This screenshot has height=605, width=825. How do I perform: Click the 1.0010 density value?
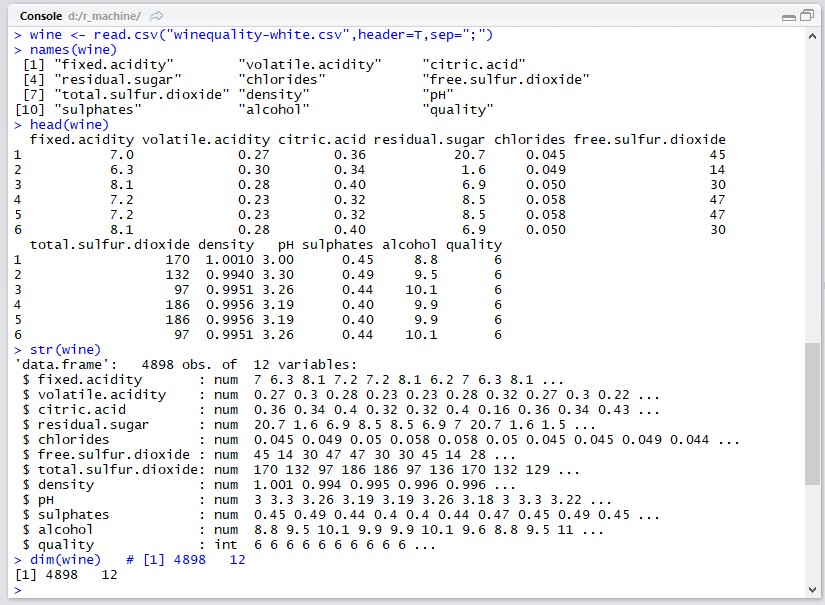(229, 260)
